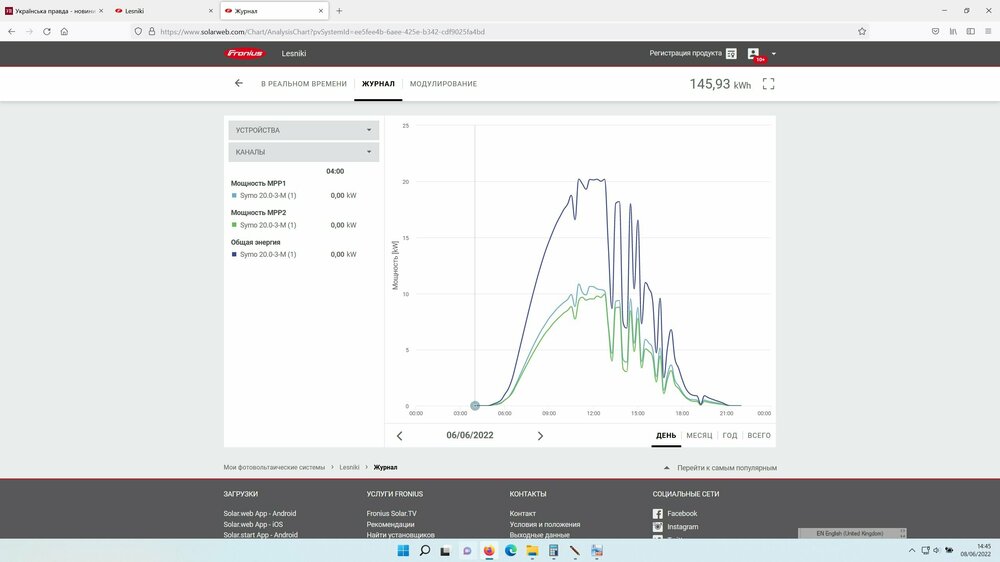Open the product registration icon

click(731, 53)
